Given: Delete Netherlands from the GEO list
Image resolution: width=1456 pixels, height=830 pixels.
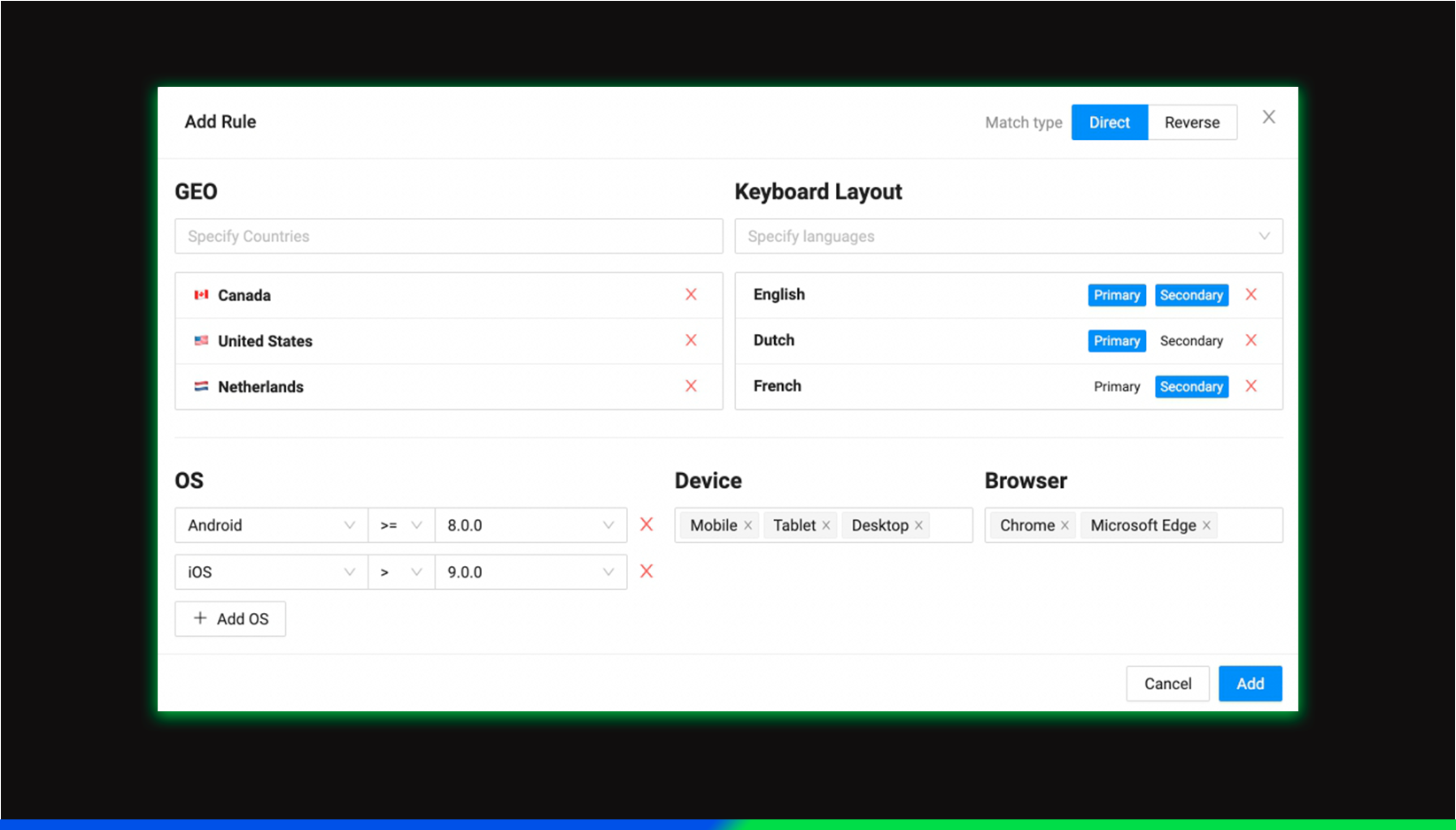Looking at the screenshot, I should [x=691, y=386].
